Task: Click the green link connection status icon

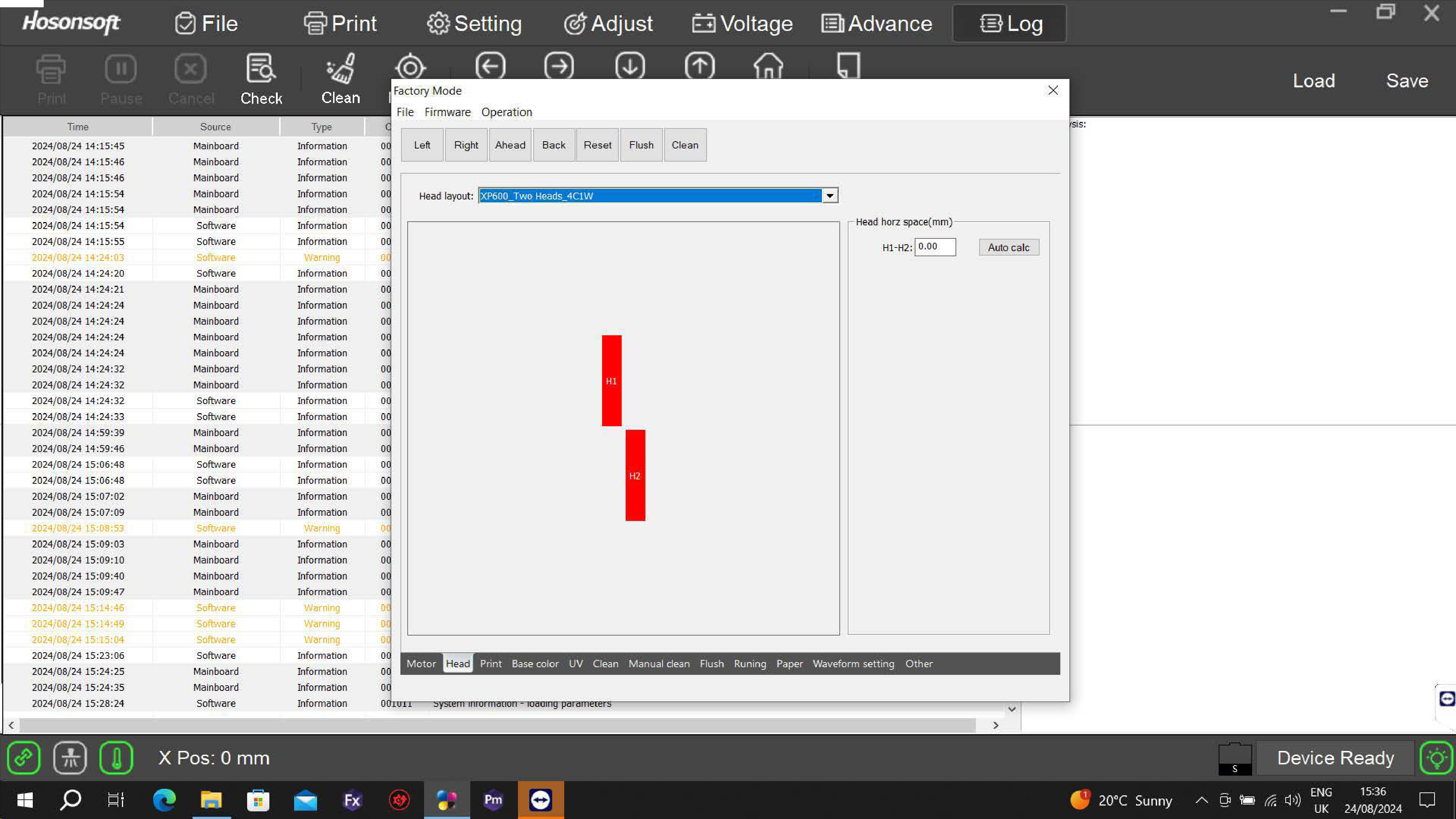Action: [x=24, y=757]
